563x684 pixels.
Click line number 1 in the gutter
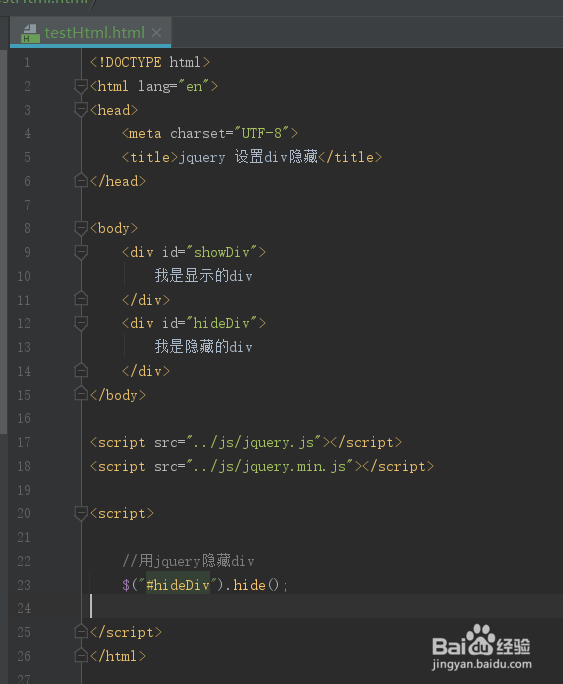tap(27, 62)
